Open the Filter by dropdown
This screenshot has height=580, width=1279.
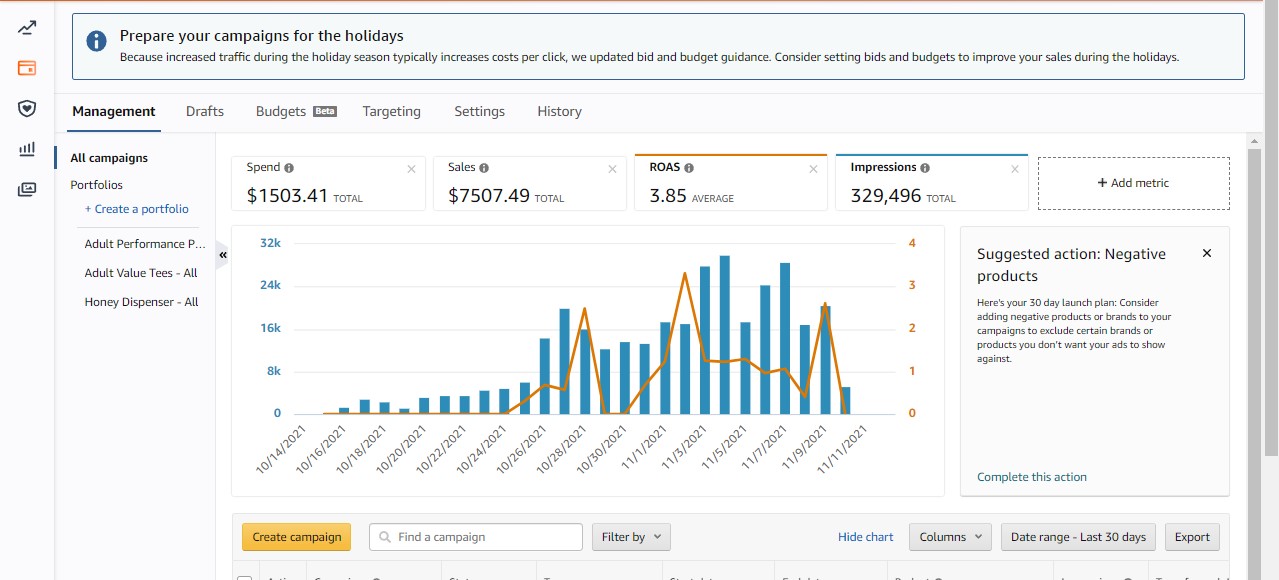tap(631, 537)
